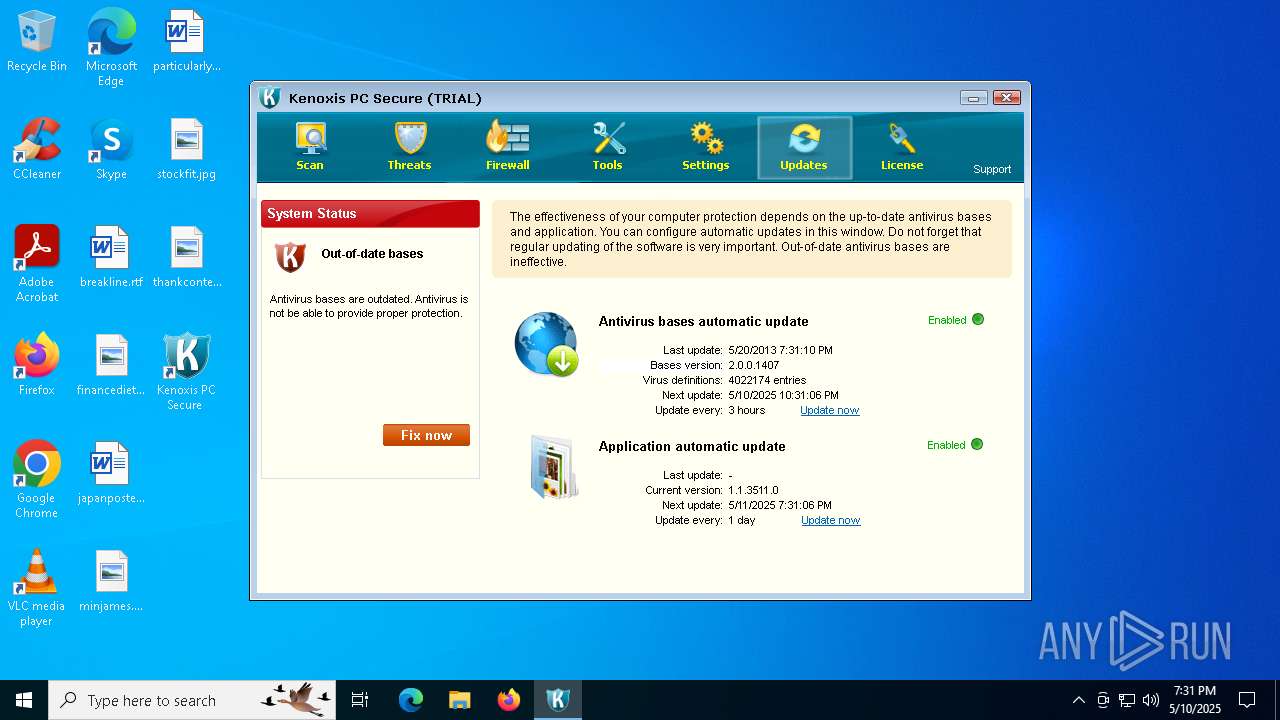Open the taskbar clock and date
This screenshot has width=1280, height=720.
1195,700
